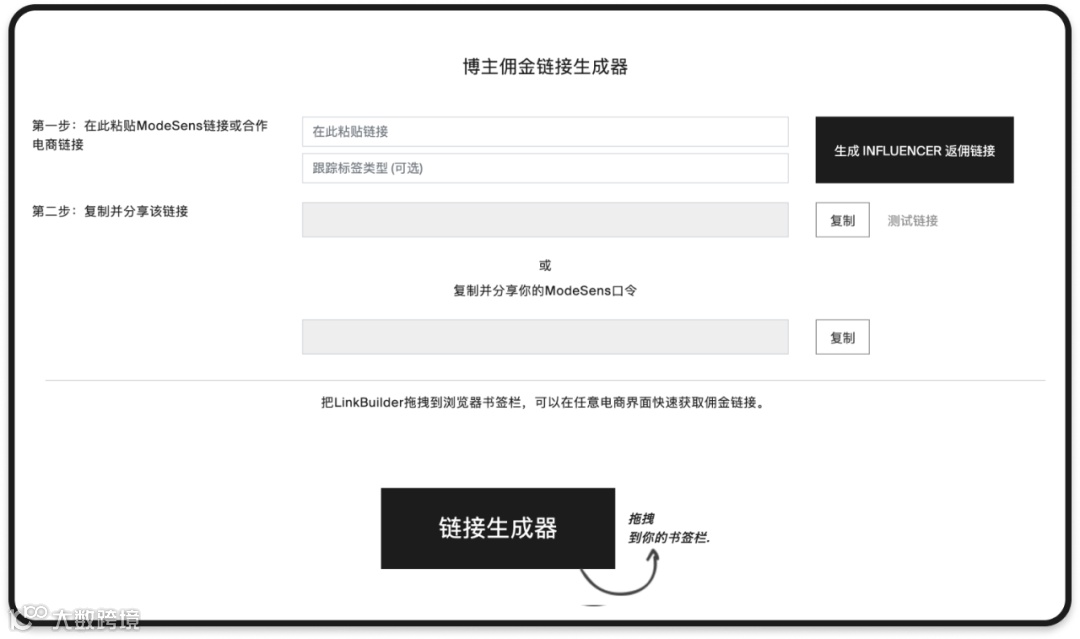Click the 第二步：复制并分享该链接 label
Viewport: 1080px width, 639px height.
[x=110, y=211]
